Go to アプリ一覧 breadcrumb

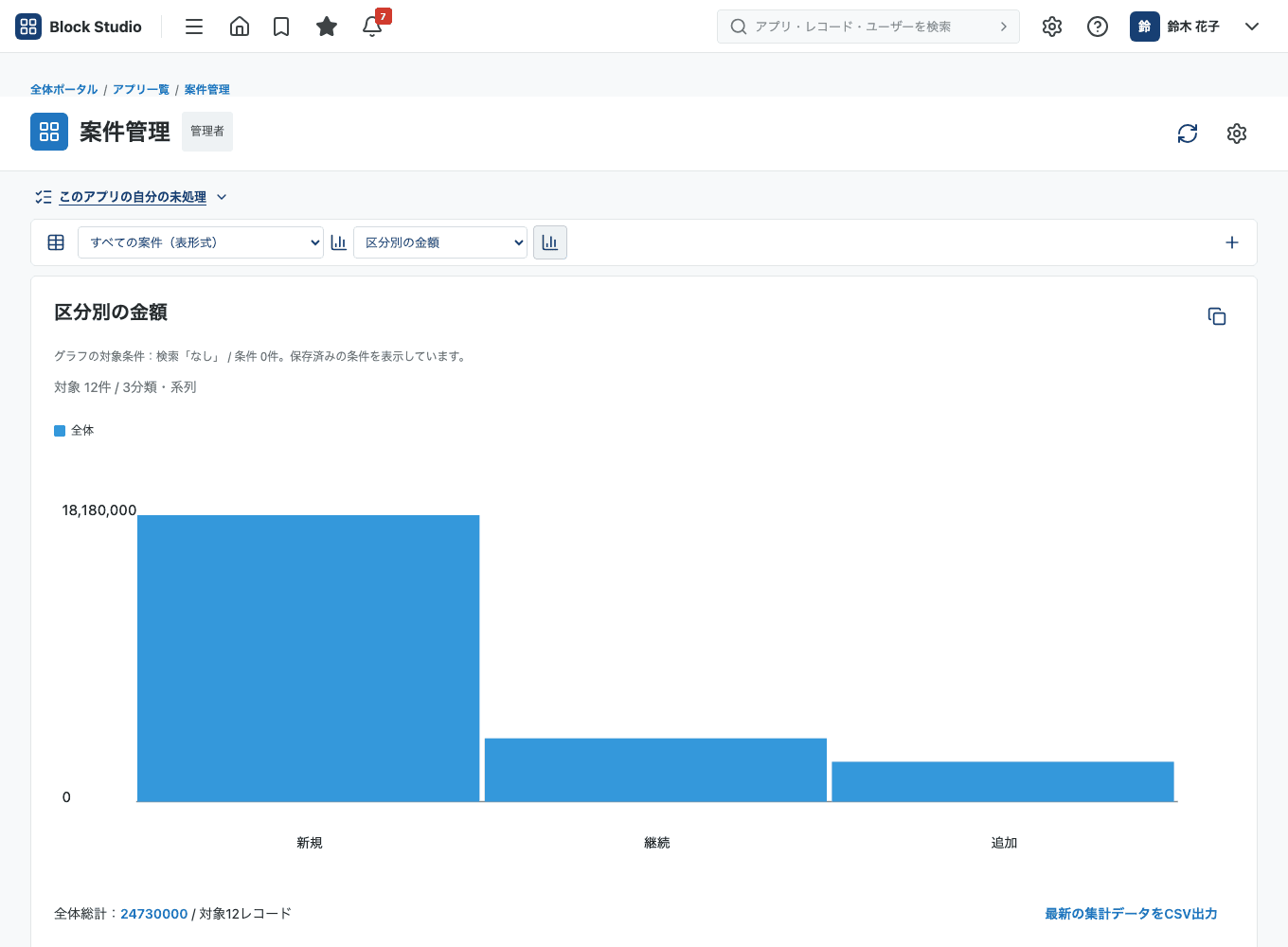point(141,89)
